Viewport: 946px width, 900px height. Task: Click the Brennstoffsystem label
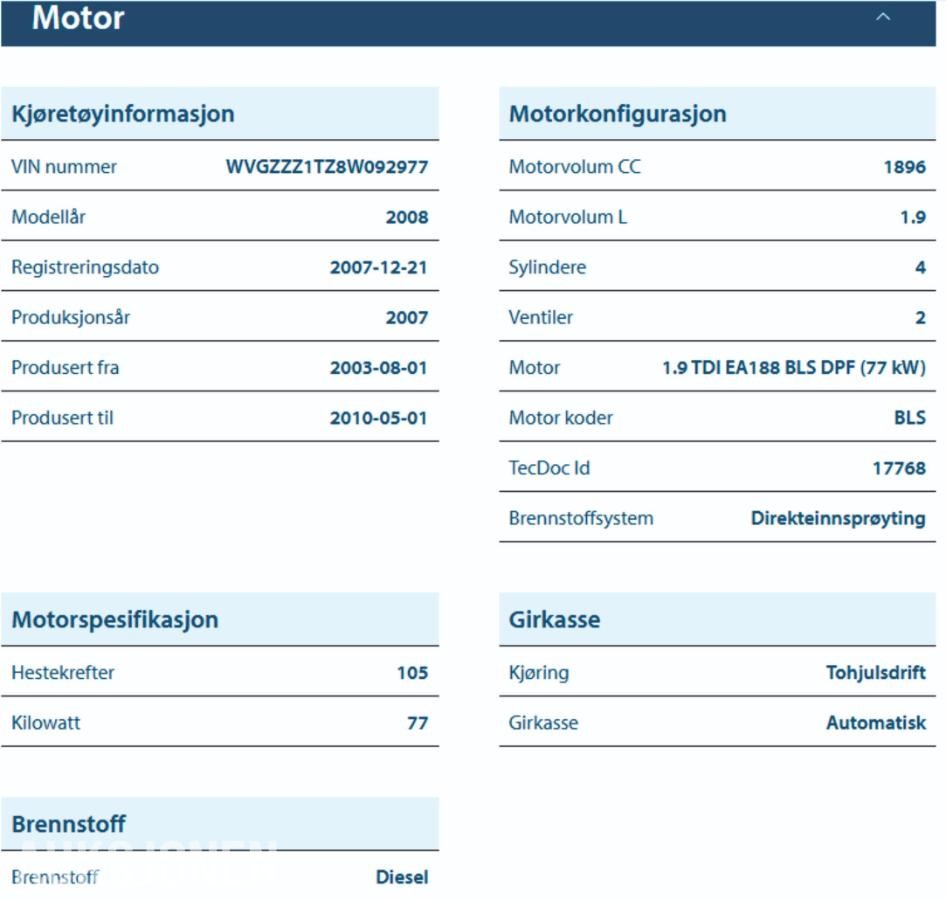tap(581, 518)
